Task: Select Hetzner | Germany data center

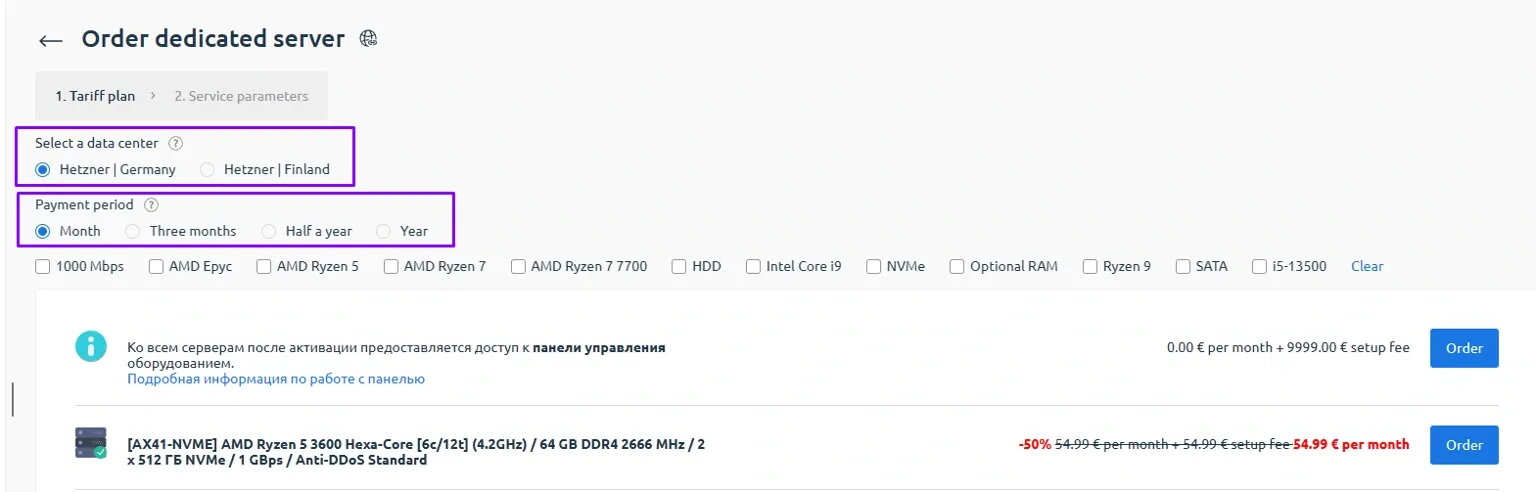Action: 43,170
